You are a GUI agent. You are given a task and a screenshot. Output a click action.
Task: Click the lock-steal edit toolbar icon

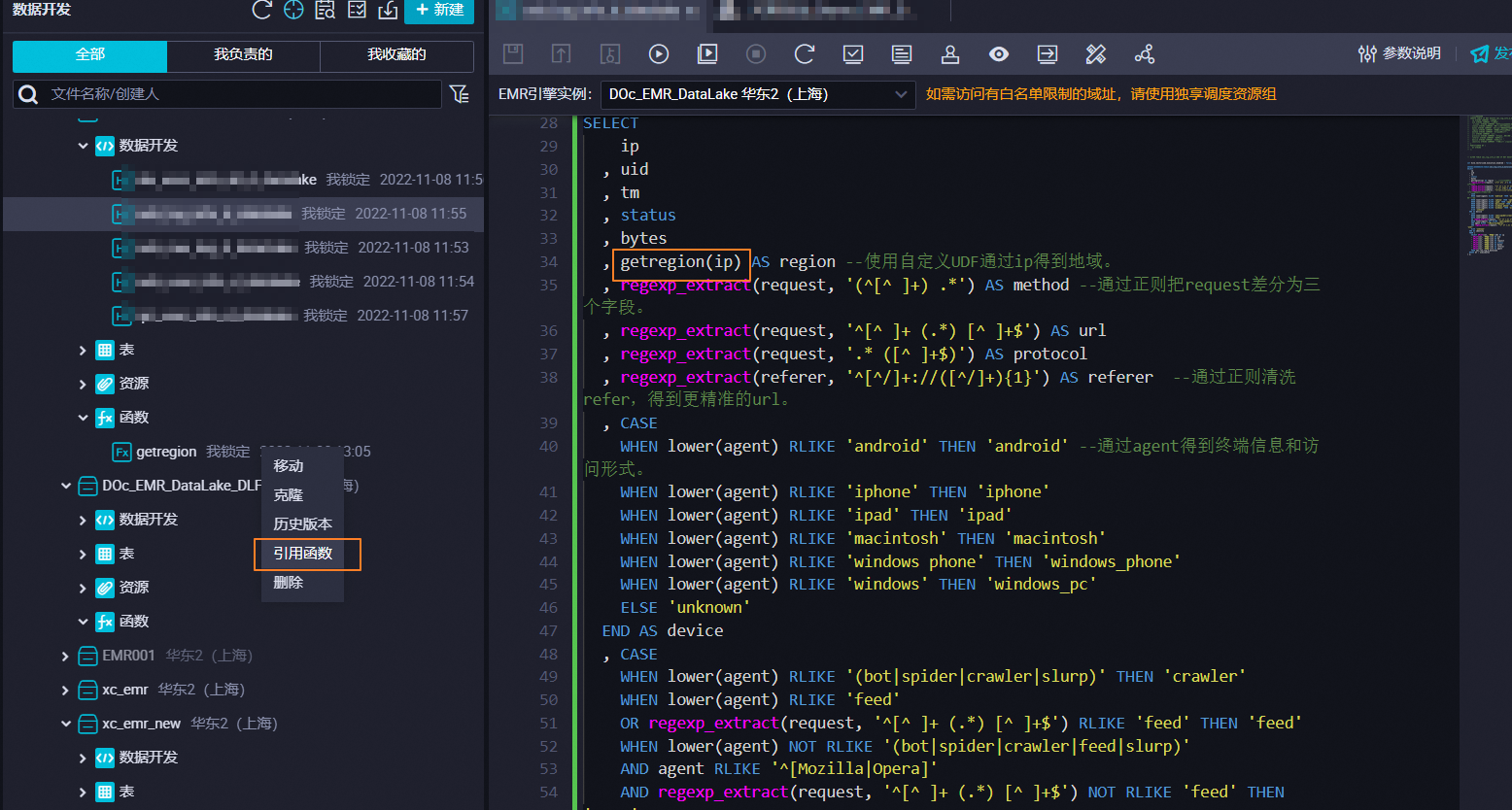pos(610,54)
